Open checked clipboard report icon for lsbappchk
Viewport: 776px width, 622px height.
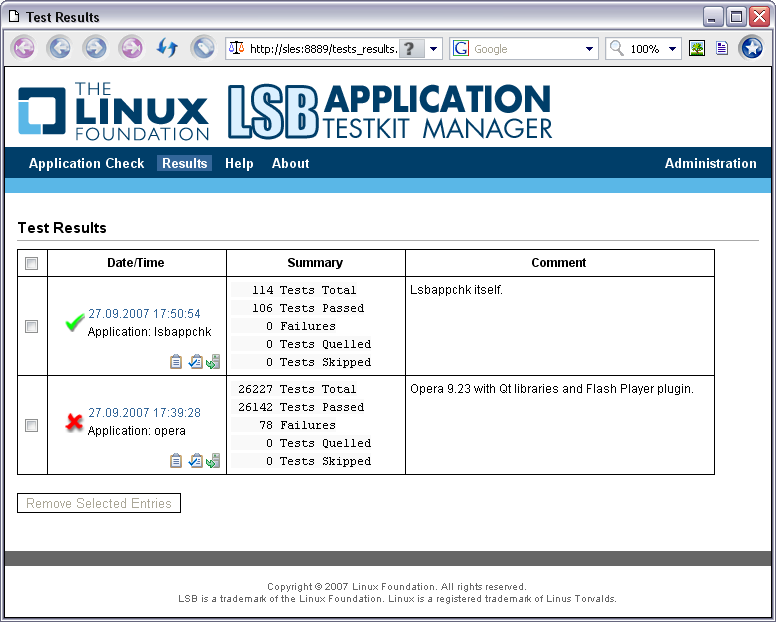[195, 362]
